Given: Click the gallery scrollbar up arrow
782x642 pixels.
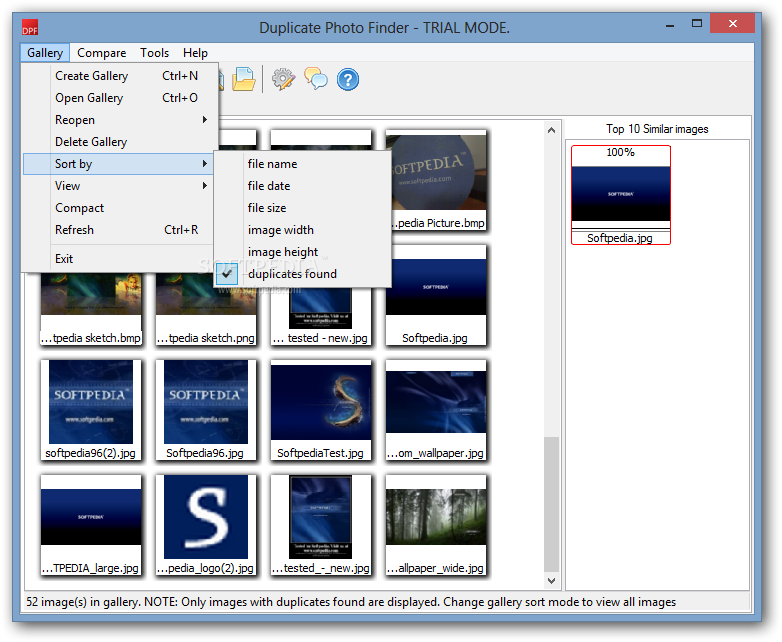Looking at the screenshot, I should tap(551, 130).
